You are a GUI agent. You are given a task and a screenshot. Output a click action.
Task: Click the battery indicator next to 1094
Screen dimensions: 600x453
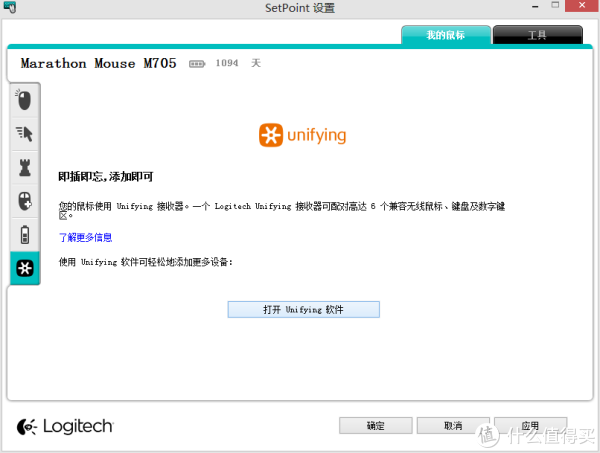(197, 64)
